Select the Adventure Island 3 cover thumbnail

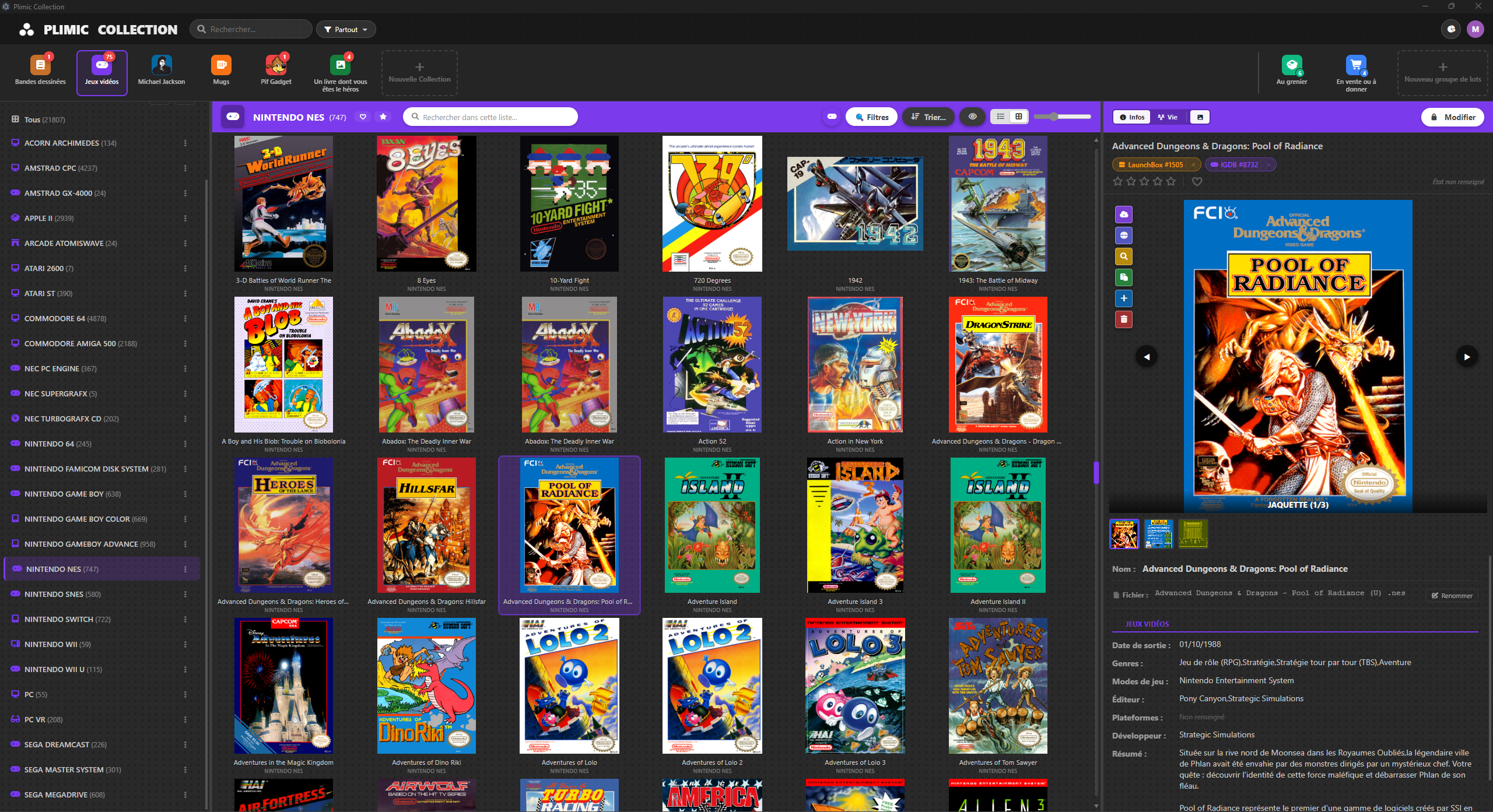[x=855, y=525]
